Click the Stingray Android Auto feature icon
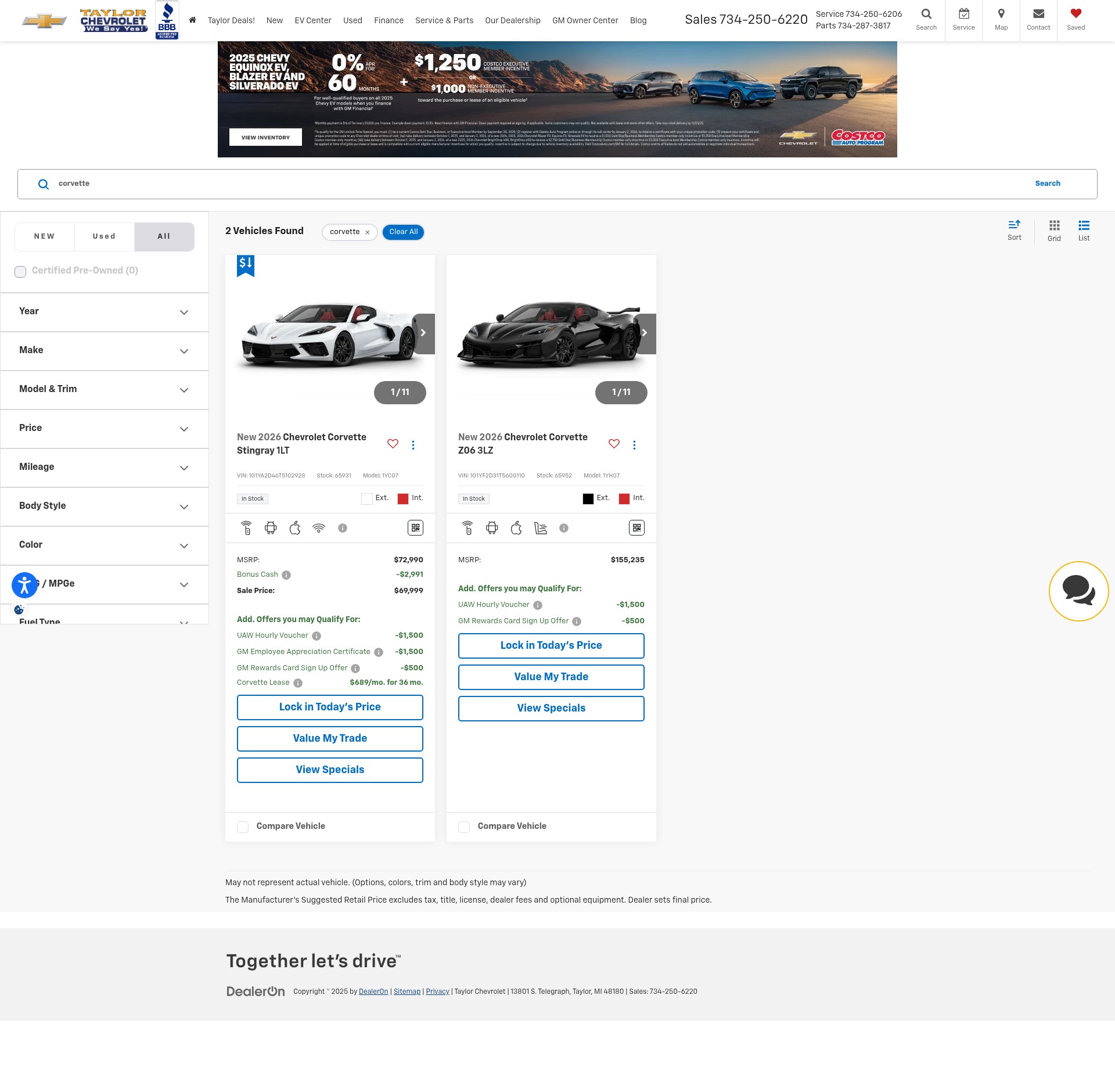 [x=271, y=528]
